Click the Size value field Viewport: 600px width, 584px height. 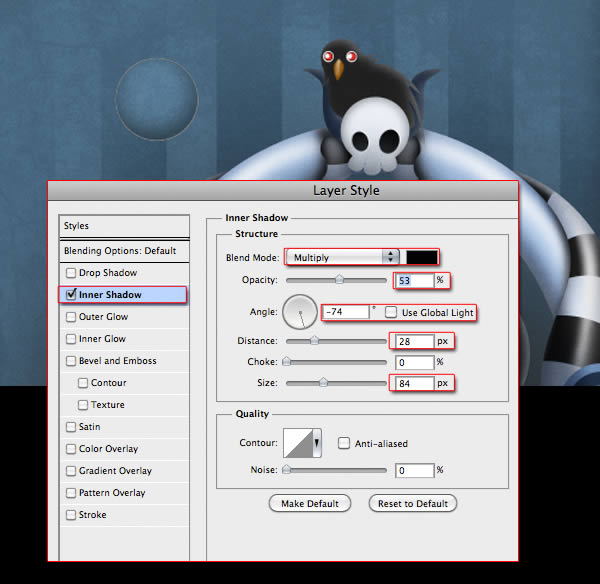(x=415, y=383)
